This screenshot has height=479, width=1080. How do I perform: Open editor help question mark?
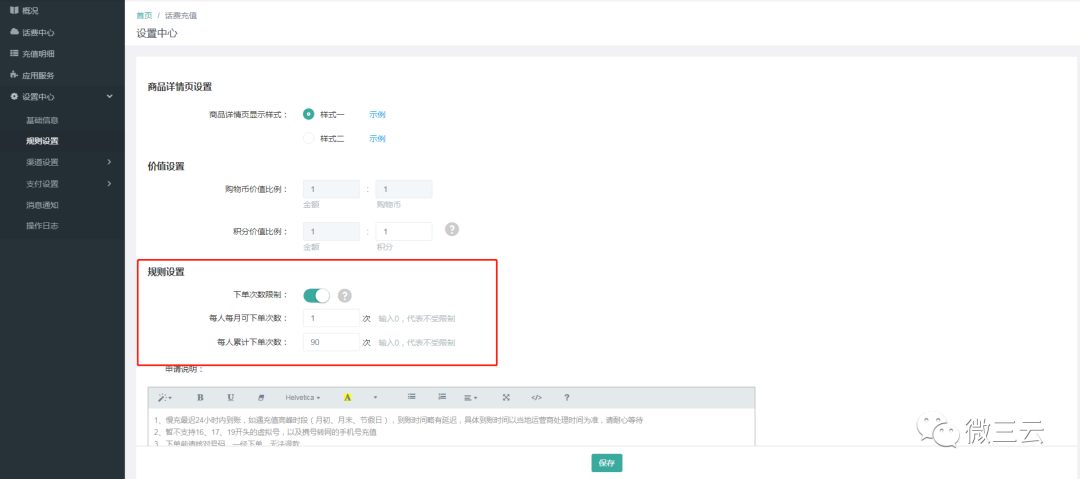pyautogui.click(x=567, y=398)
